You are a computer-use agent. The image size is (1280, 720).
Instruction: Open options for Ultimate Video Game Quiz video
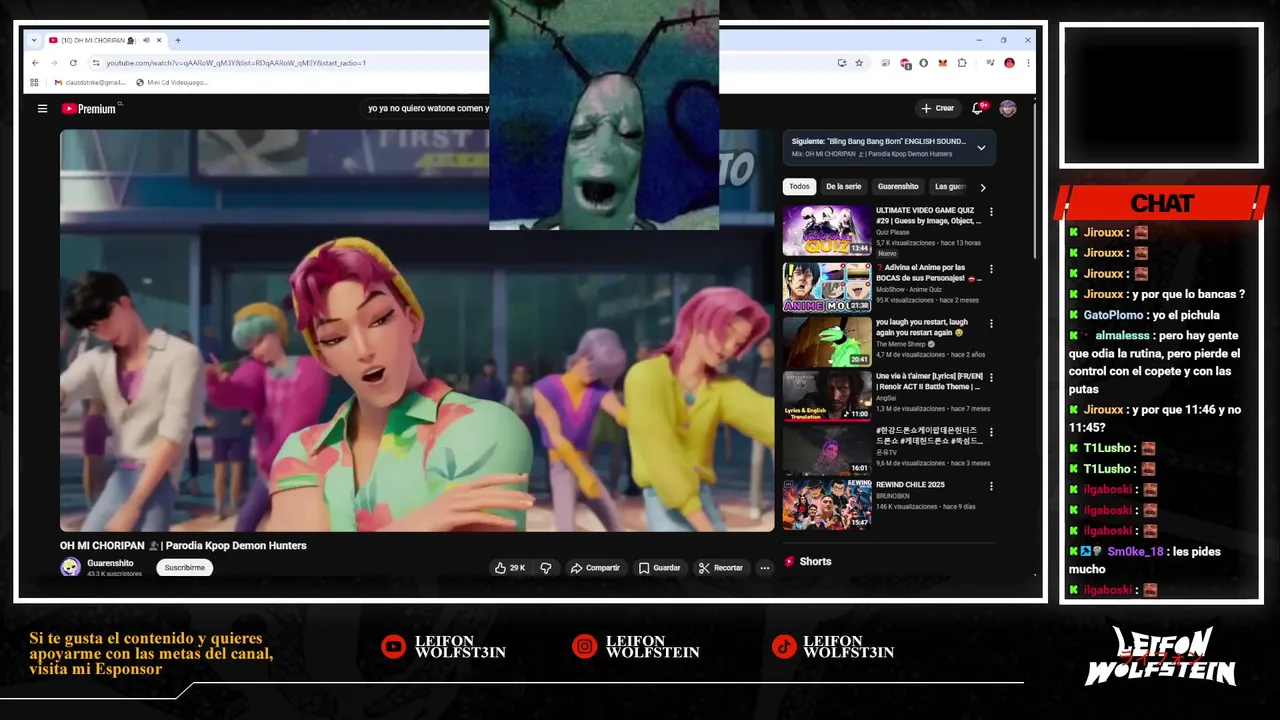(x=991, y=212)
